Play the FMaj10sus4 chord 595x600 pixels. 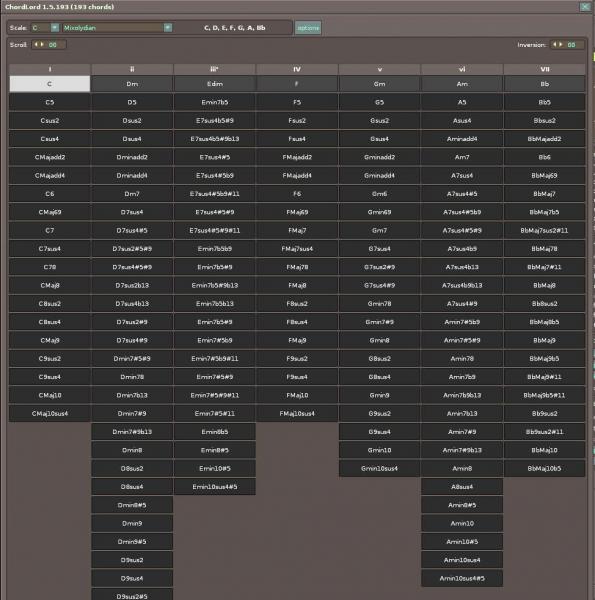[297, 414]
